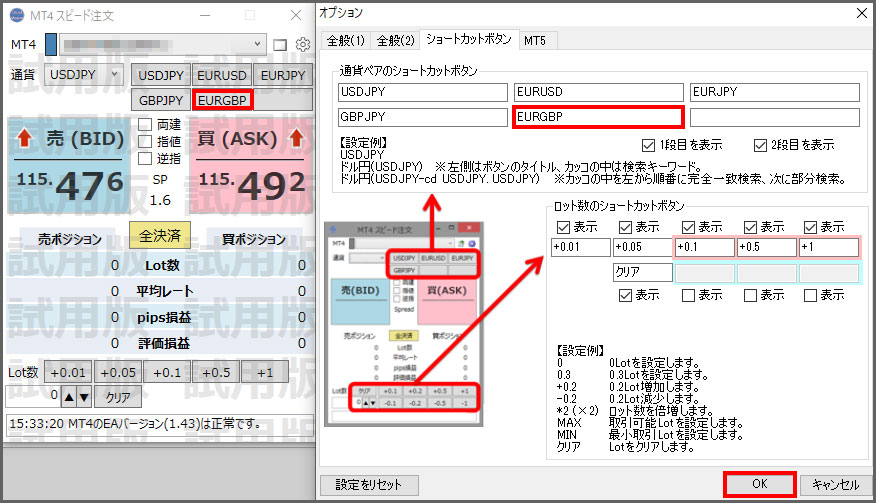Select EURJPY shortcut button in speed order window
This screenshot has width=876, height=503.
coord(283,75)
